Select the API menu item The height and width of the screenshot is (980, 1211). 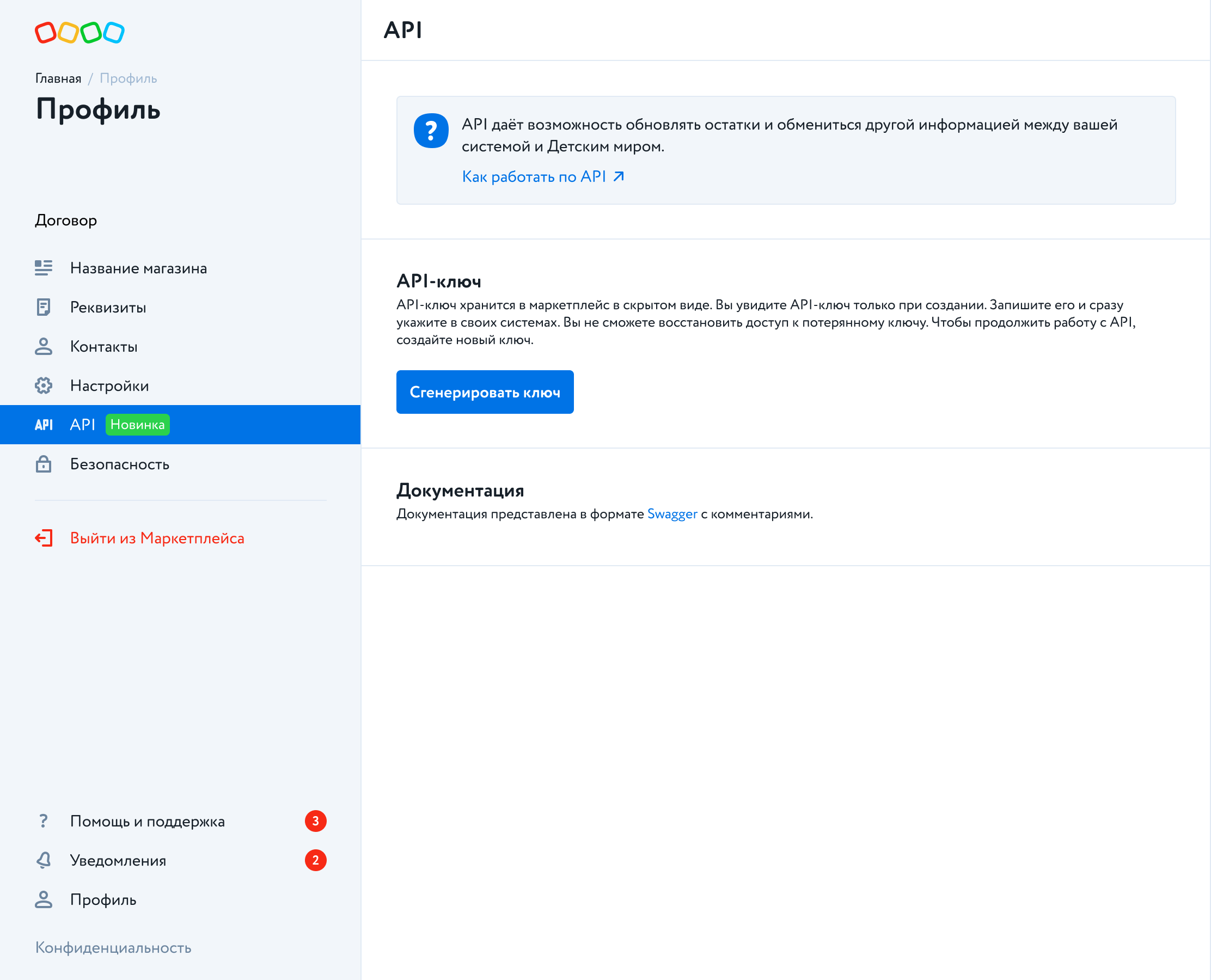coord(180,425)
